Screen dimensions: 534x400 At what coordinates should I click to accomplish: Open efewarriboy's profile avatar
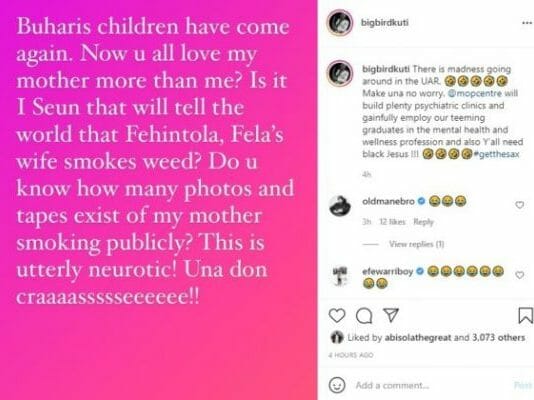[340, 275]
